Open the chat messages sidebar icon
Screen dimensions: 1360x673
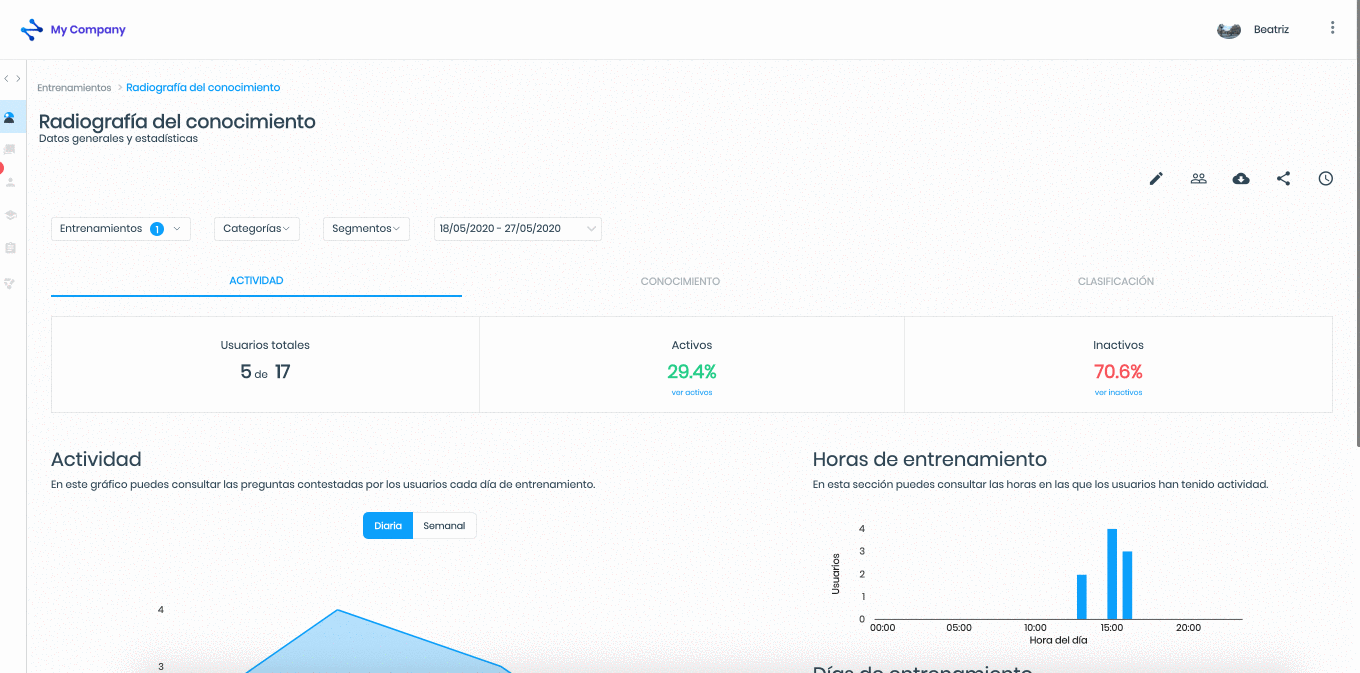pyautogui.click(x=10, y=150)
